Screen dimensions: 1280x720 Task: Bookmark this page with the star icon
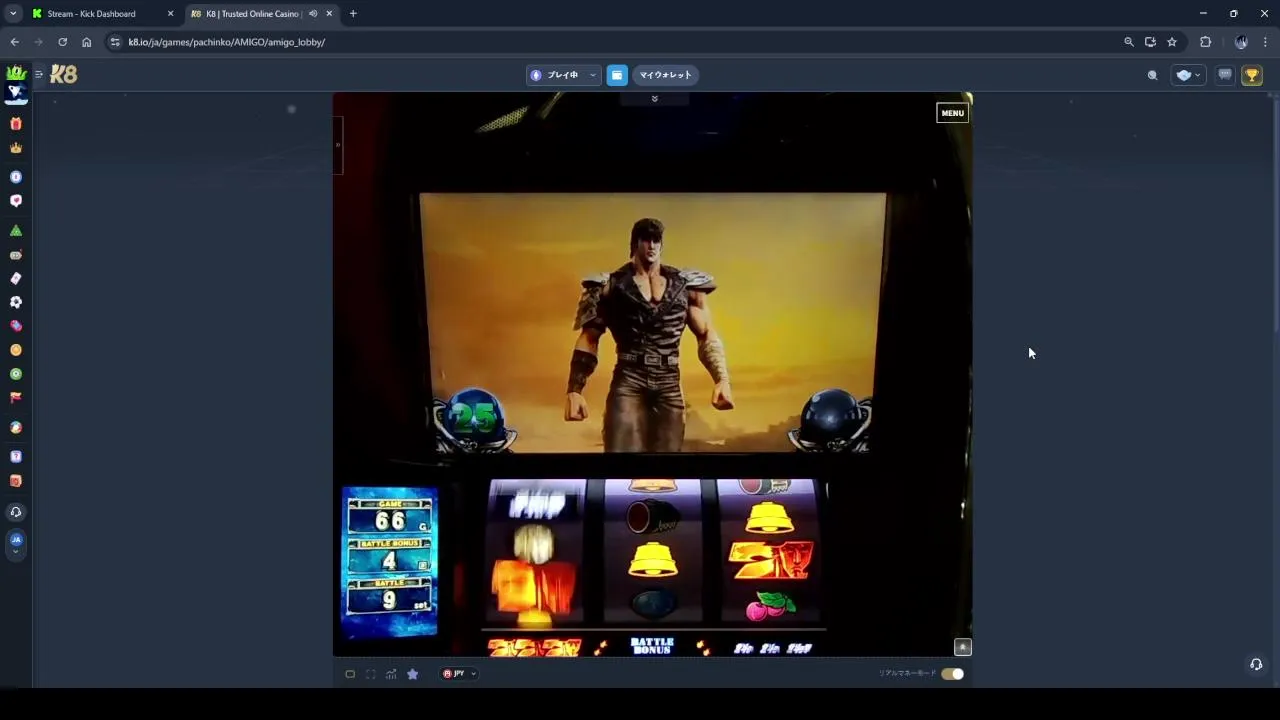click(x=1172, y=42)
